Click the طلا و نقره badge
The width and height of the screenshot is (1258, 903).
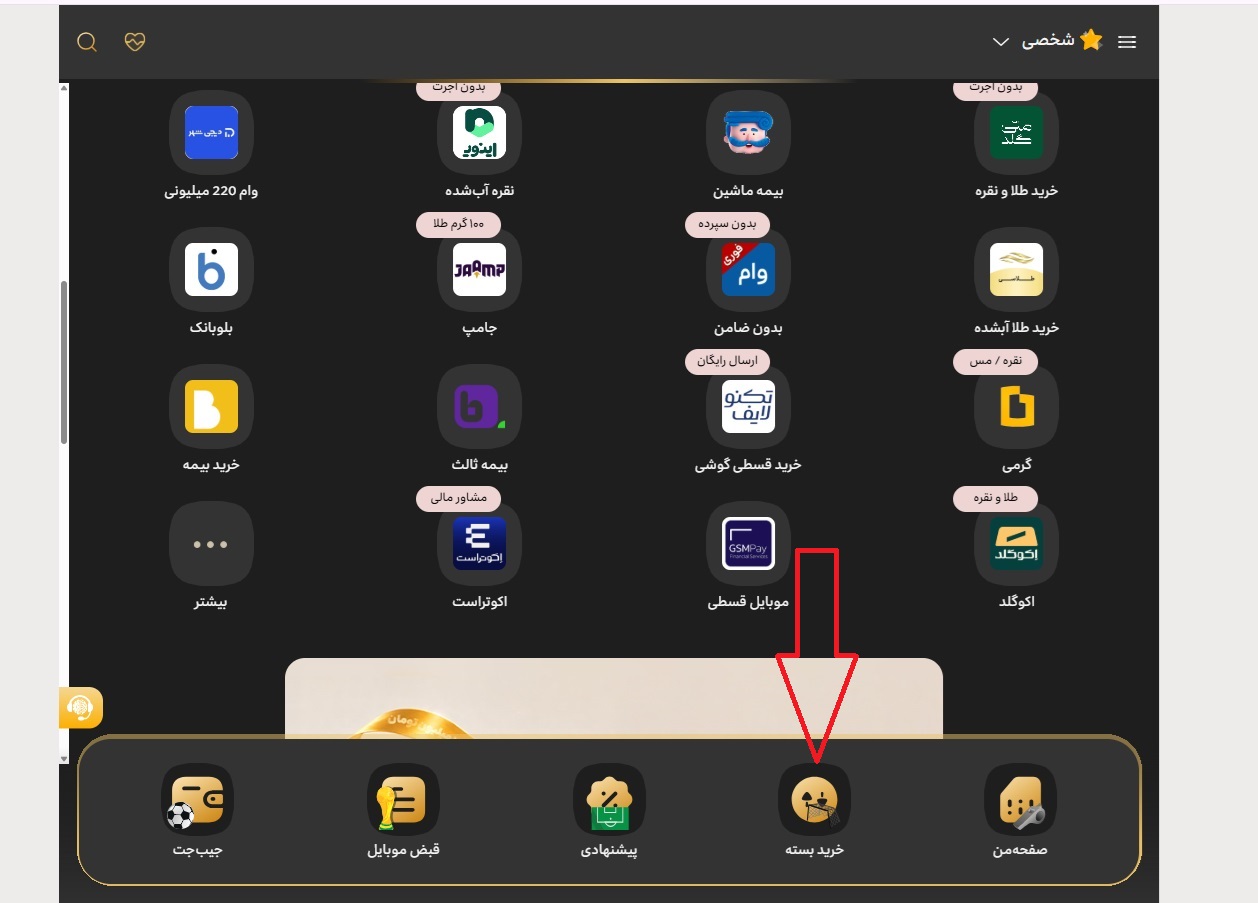click(x=996, y=498)
